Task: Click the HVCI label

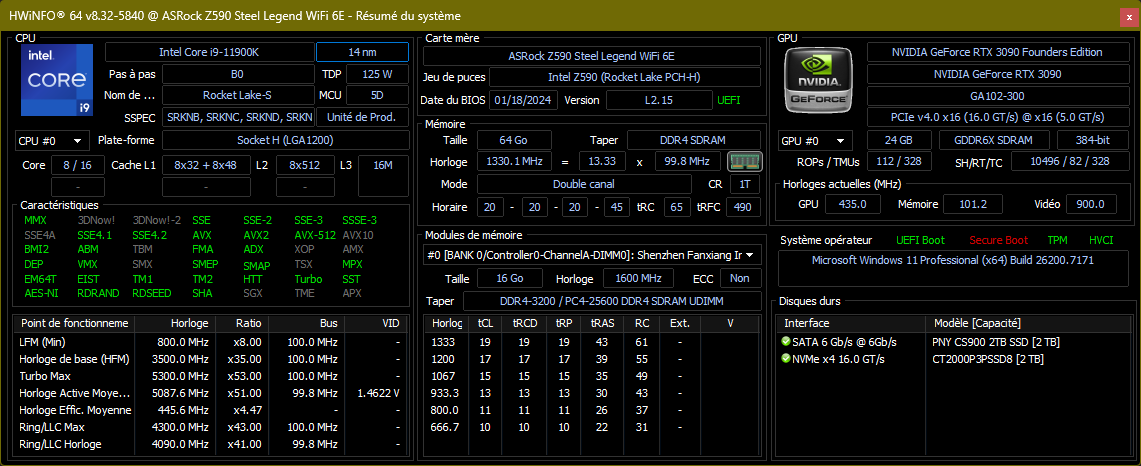Action: [x=1101, y=240]
